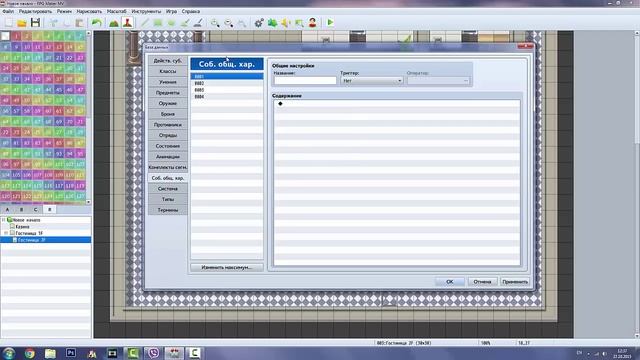The image size is (640, 360).
Task: Open the Предметы database tab
Action: [x=168, y=93]
